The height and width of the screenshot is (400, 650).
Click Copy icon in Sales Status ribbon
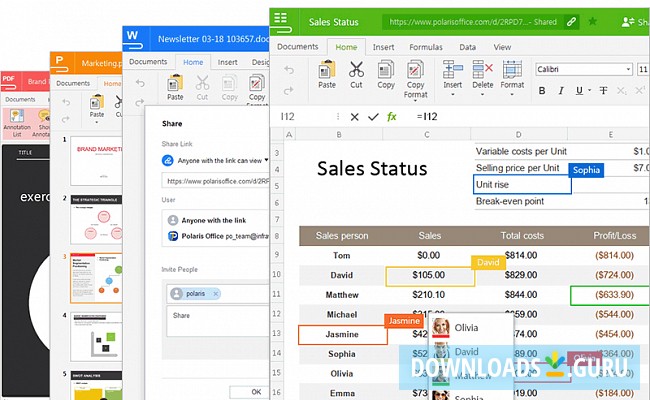point(386,70)
